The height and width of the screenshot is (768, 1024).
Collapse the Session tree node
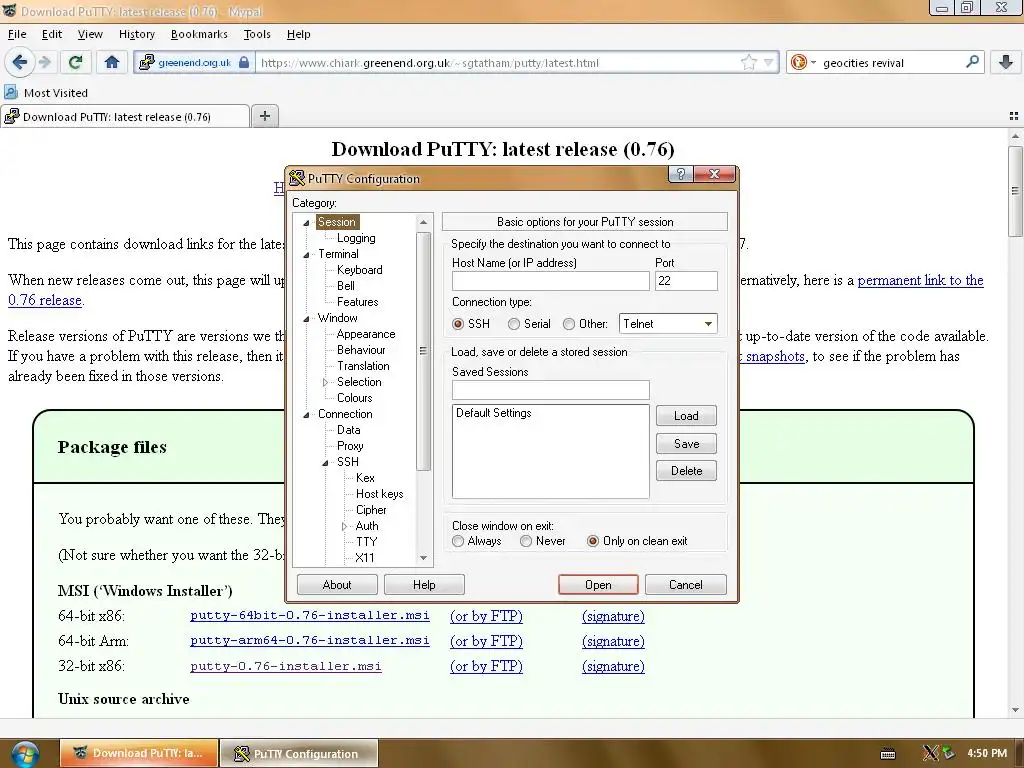(306, 223)
